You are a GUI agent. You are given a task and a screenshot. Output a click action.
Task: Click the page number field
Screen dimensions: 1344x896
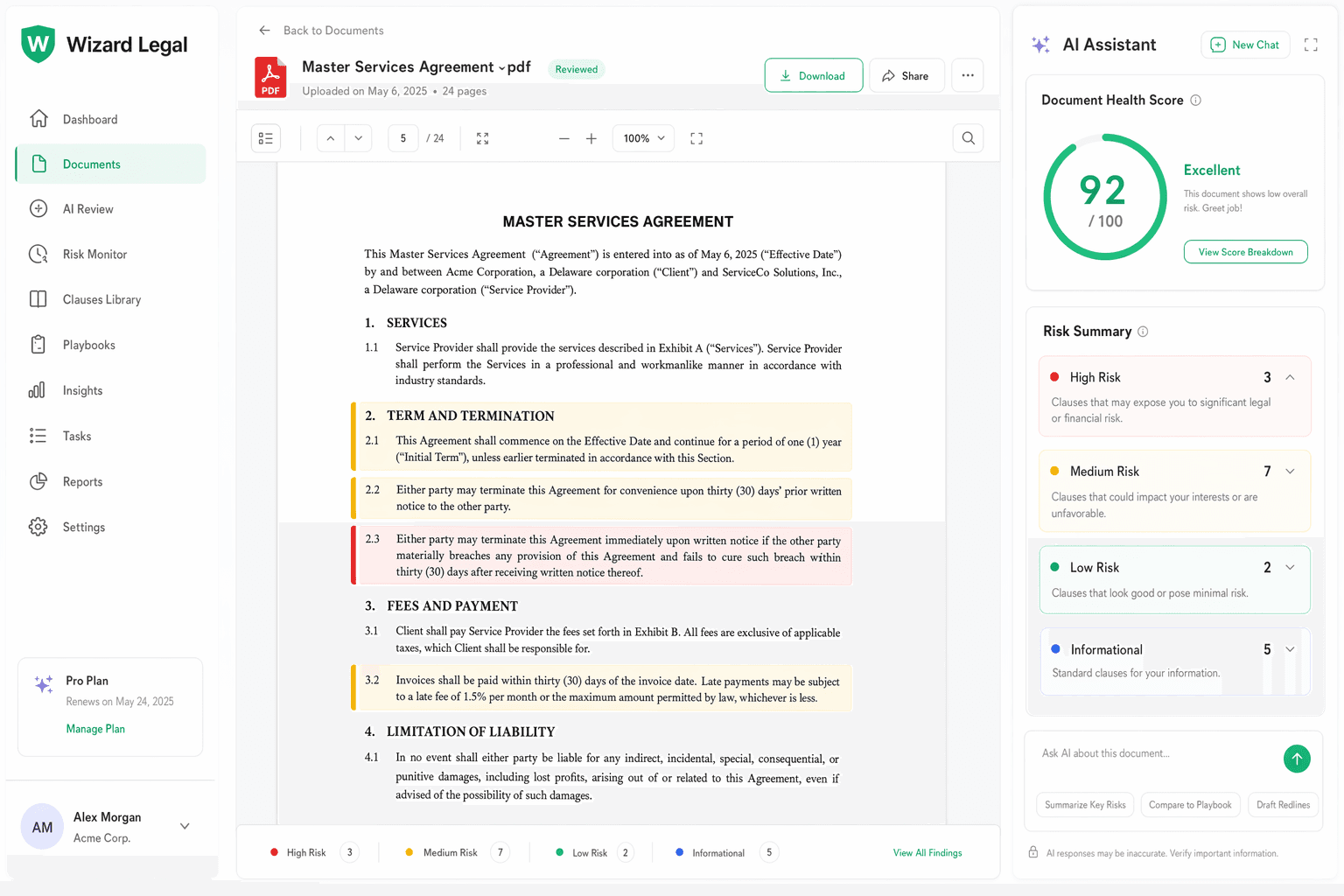403,138
